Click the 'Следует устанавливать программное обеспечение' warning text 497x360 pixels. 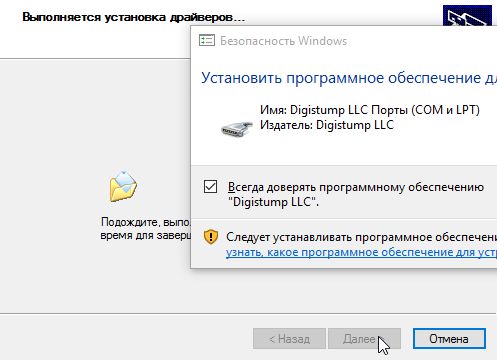pos(361,237)
